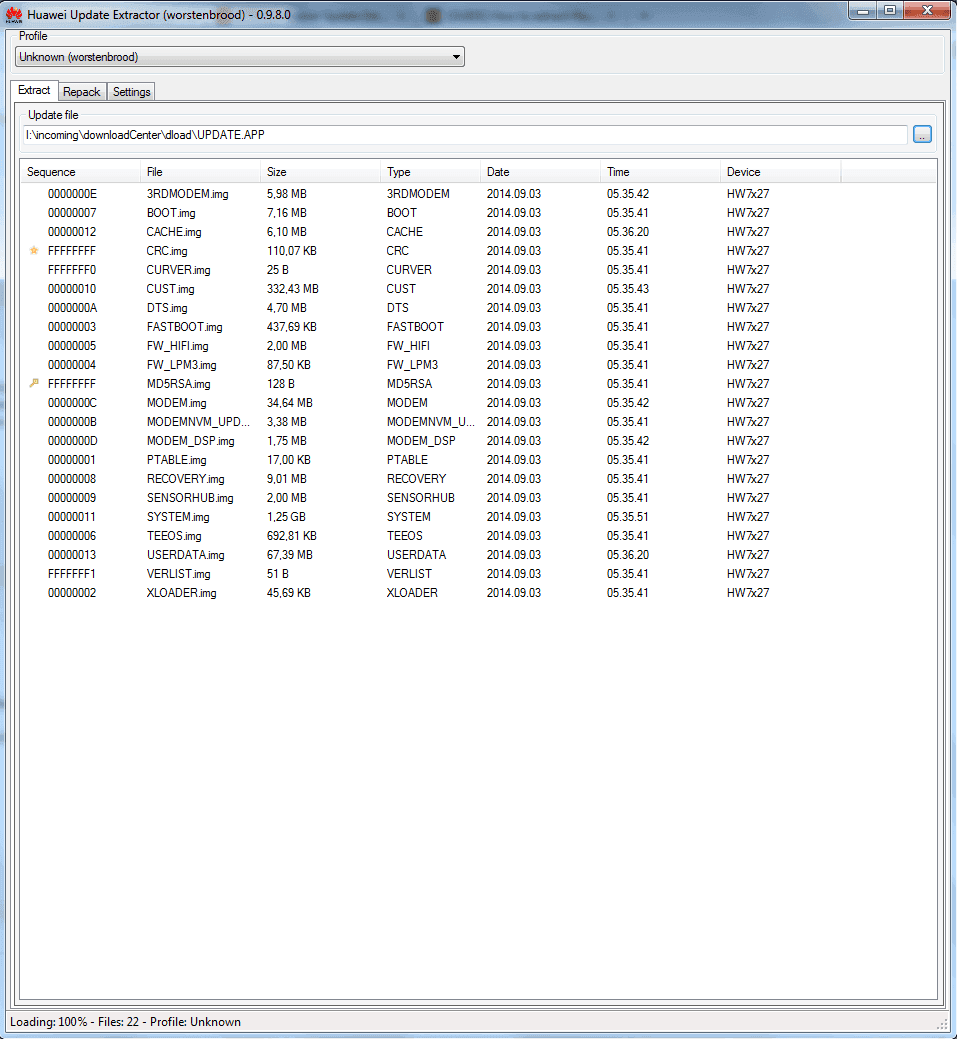This screenshot has width=957, height=1039.
Task: Select the PTABLE.img file
Action: (x=176, y=460)
